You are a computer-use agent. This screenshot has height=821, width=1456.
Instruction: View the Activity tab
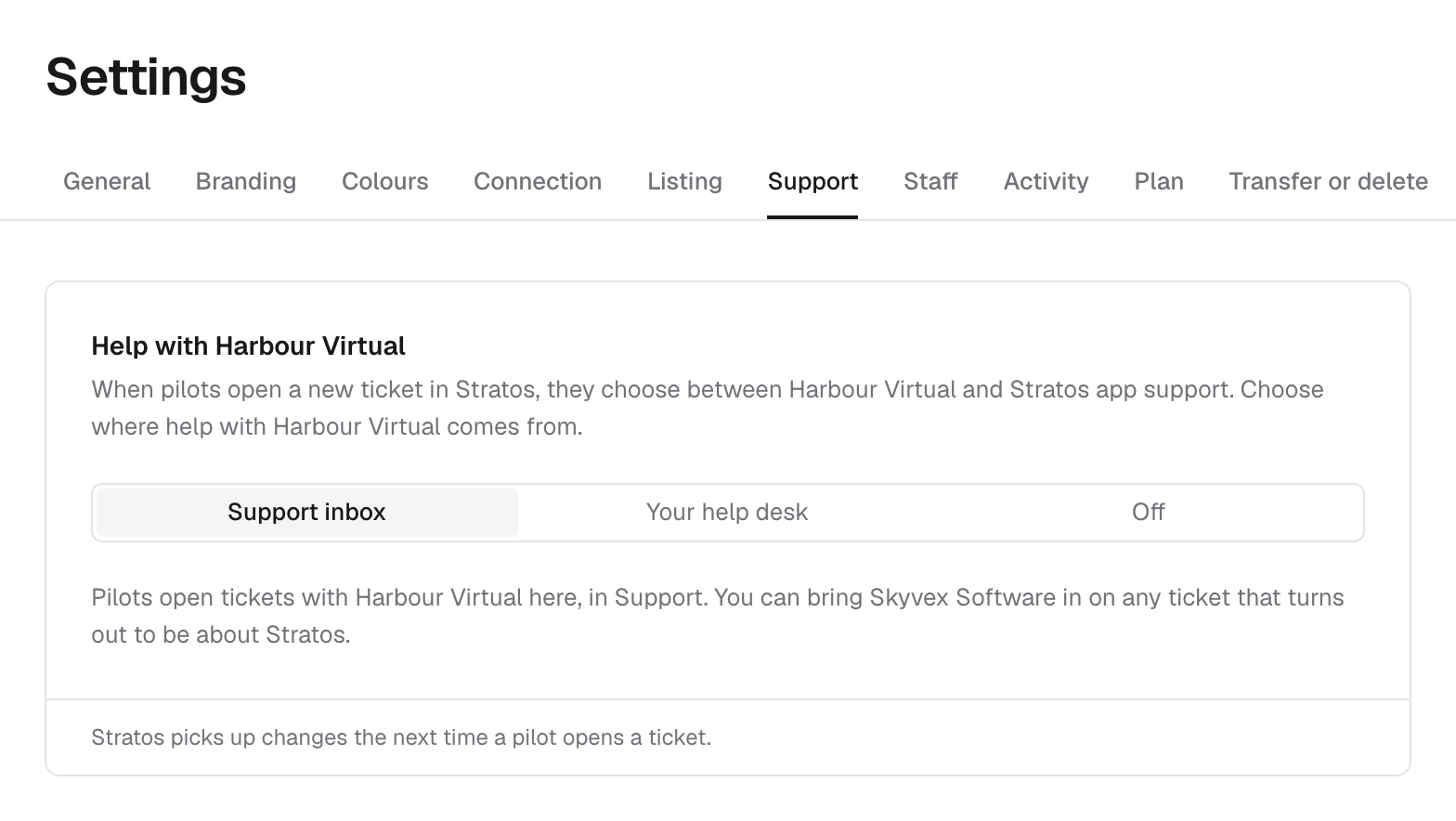[1046, 181]
